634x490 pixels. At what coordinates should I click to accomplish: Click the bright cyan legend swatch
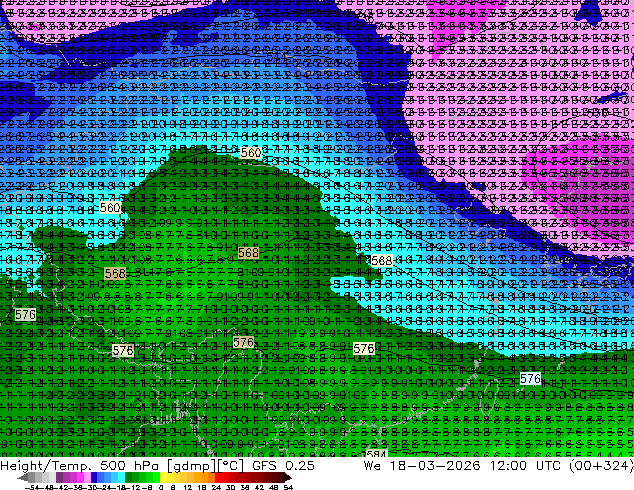click(121, 478)
